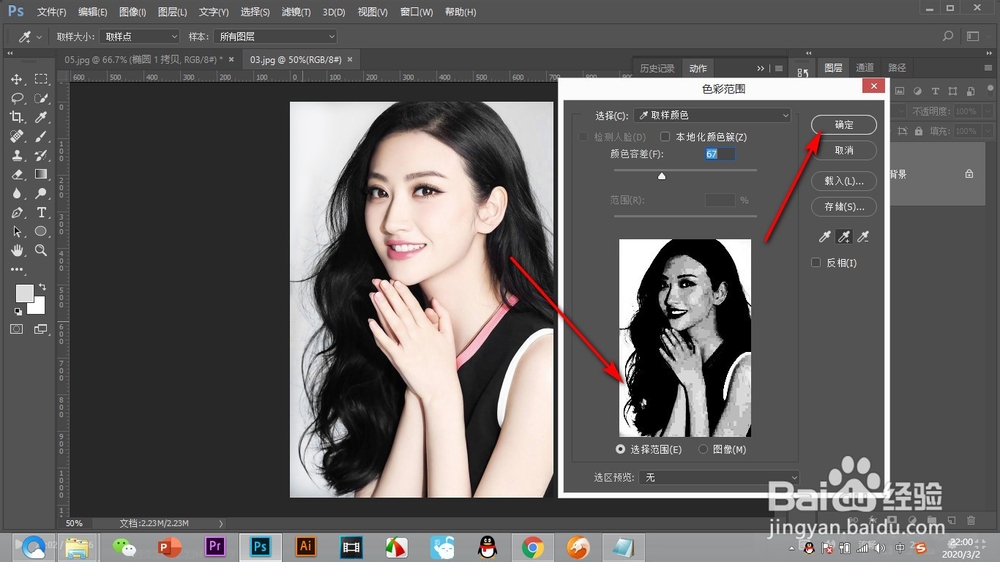
Task: Select the Dodge tool
Action: coord(41,193)
